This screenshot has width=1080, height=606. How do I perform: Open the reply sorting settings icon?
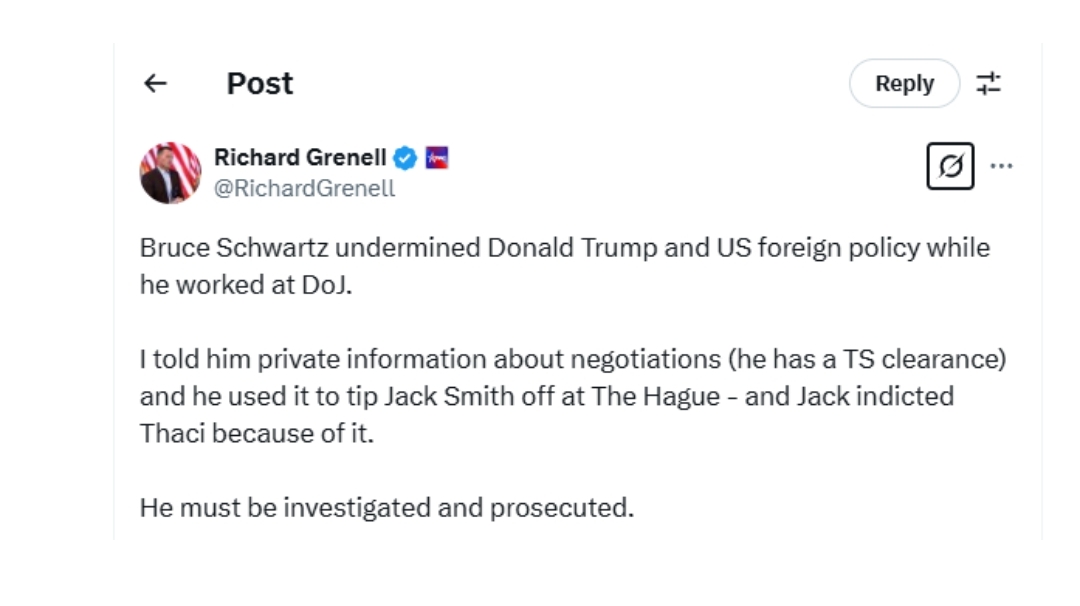coord(988,83)
